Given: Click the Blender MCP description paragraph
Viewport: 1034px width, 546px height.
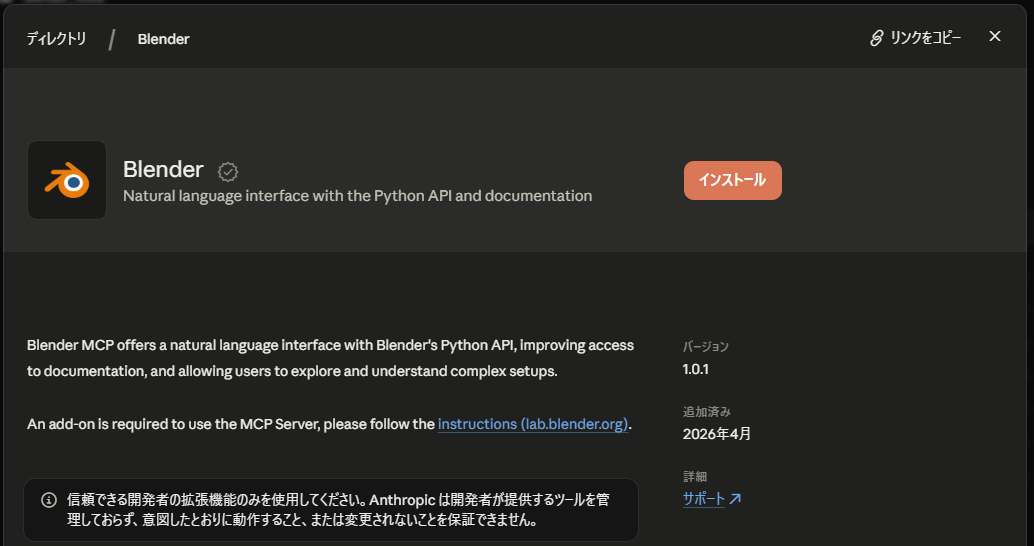Looking at the screenshot, I should point(330,358).
